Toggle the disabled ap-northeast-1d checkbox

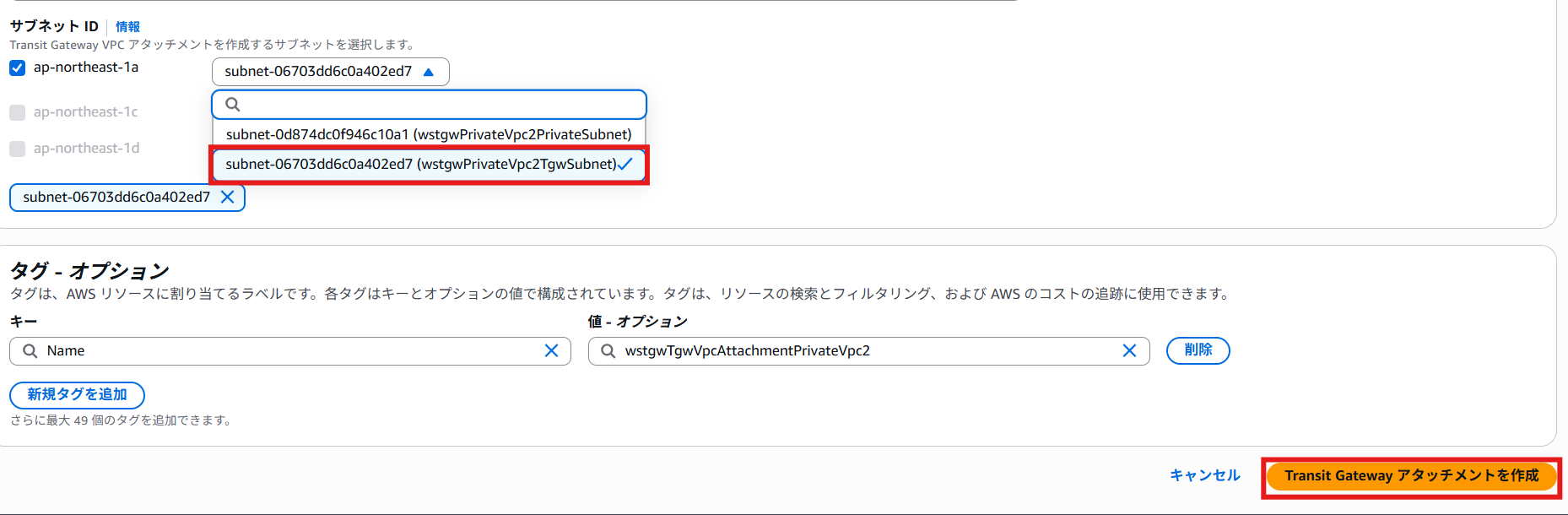(17, 149)
